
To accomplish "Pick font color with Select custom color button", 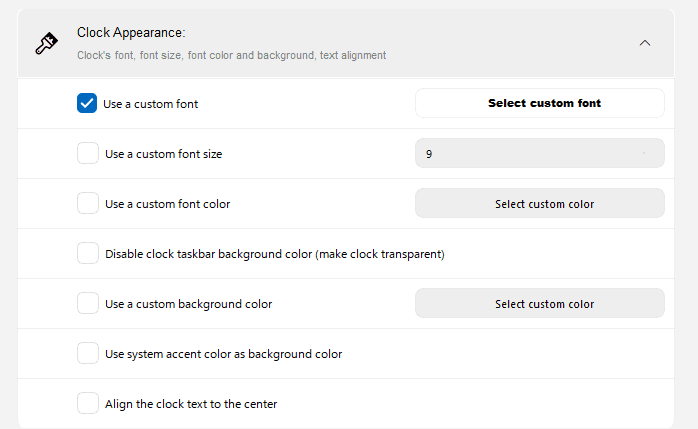I will [540, 203].
